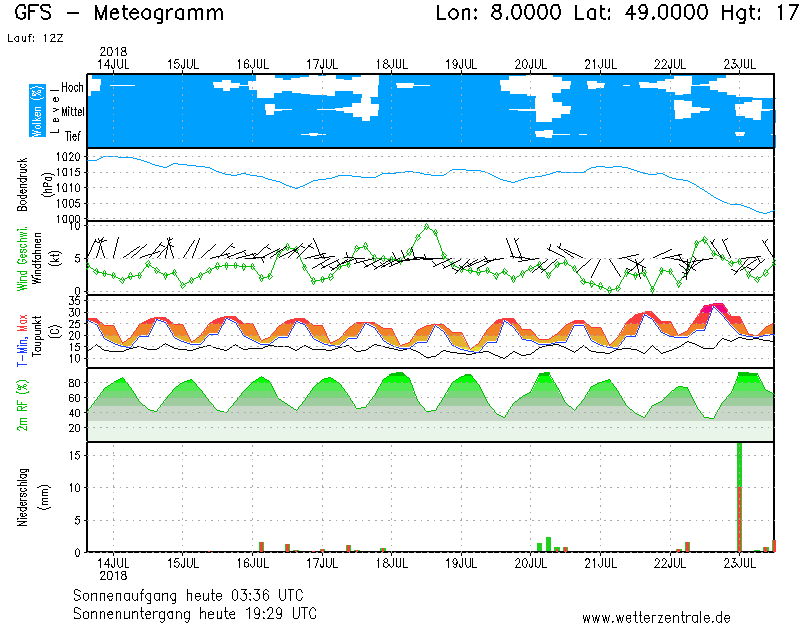800x625 pixels.
Task: Click the GFS – Meteogramm title
Action: tap(119, 14)
